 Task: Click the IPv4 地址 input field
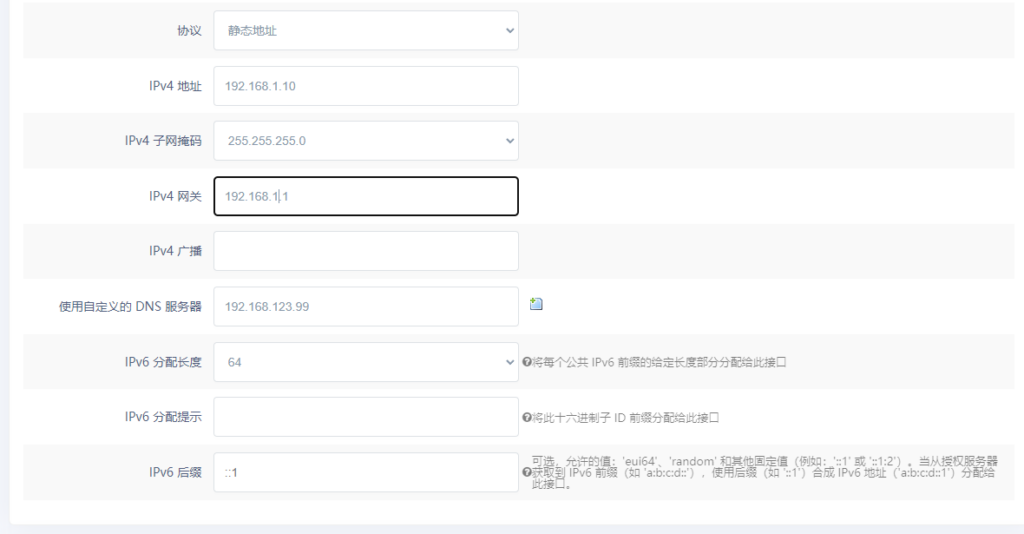[x=366, y=86]
